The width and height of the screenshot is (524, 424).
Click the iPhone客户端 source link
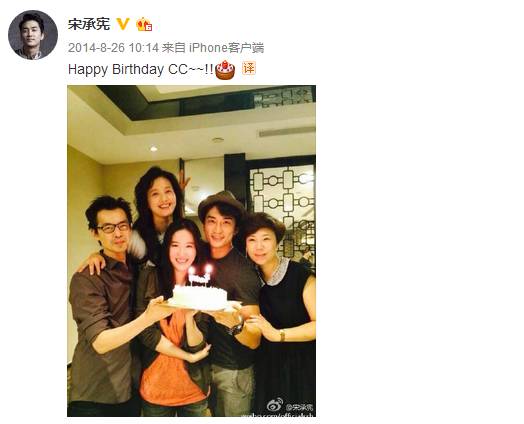pos(227,48)
